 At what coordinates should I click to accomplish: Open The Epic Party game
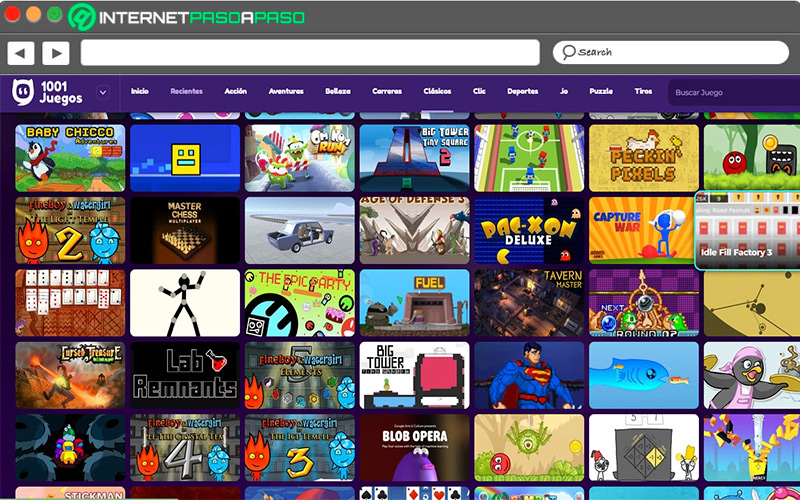click(299, 303)
